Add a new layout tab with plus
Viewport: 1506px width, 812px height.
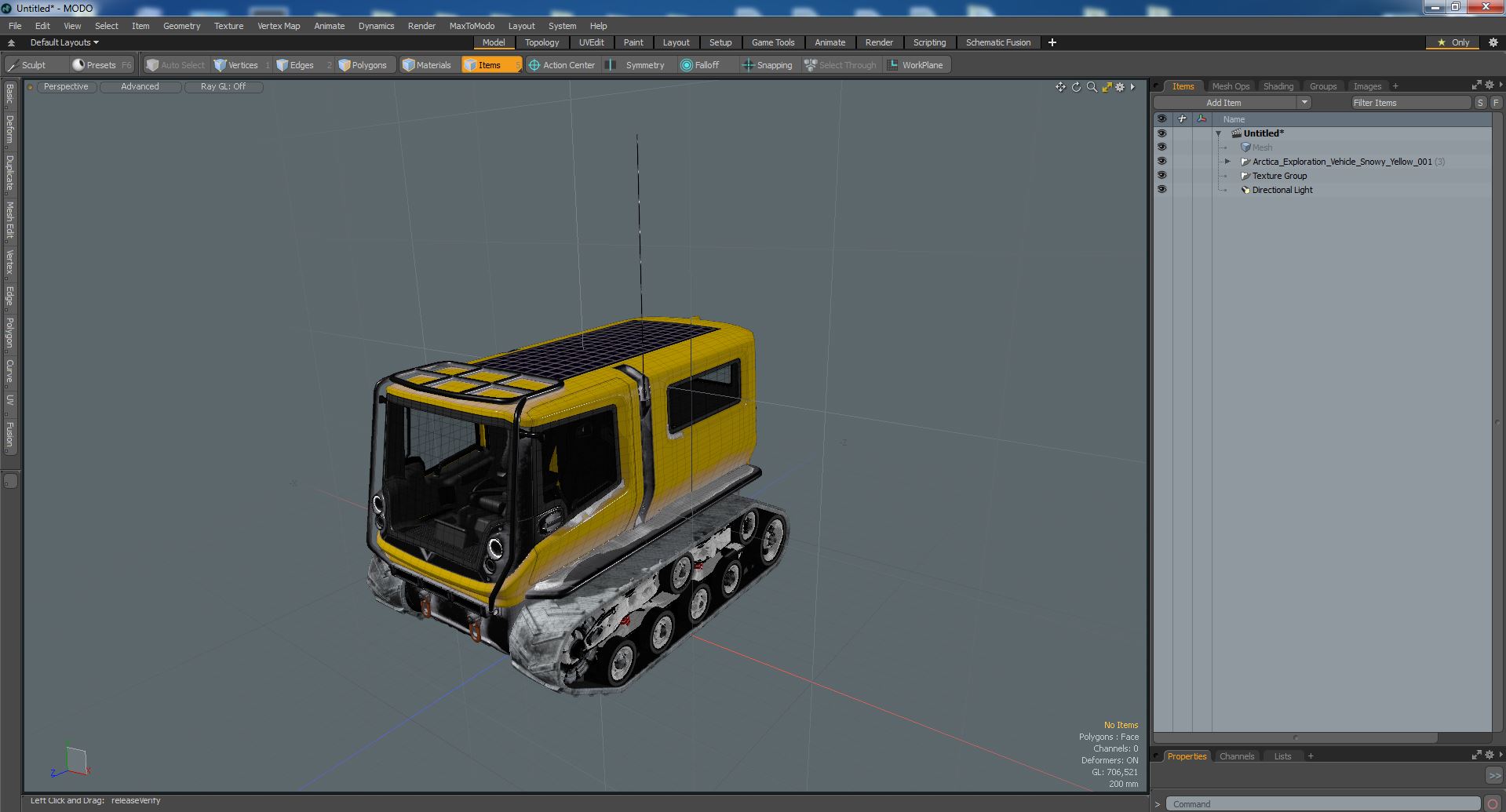coord(1052,42)
